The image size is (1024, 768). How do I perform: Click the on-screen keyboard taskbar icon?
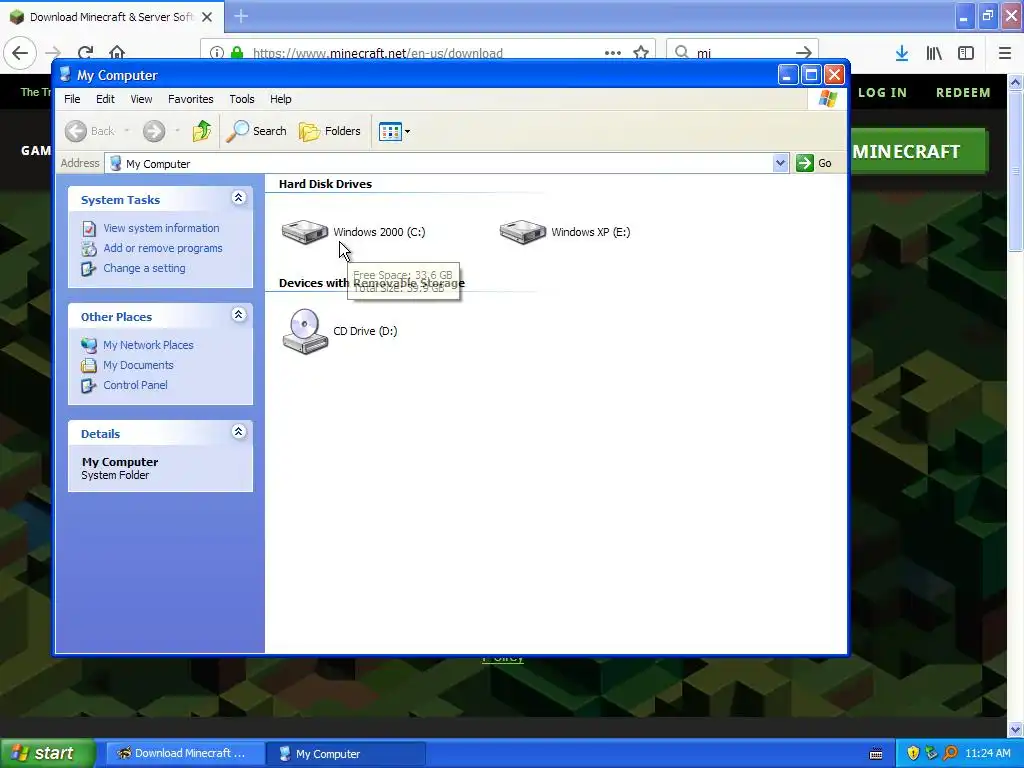point(876,754)
